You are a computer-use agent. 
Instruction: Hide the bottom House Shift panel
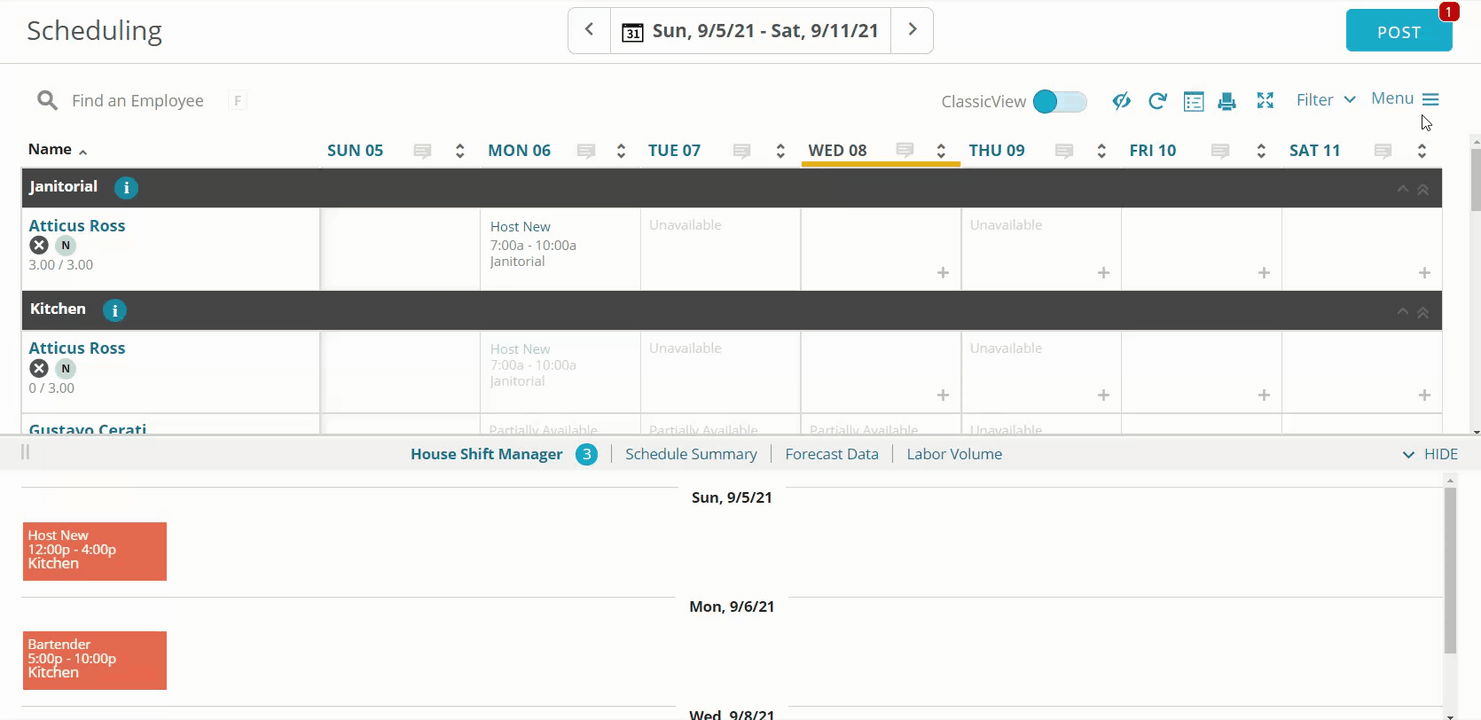(x=1430, y=454)
